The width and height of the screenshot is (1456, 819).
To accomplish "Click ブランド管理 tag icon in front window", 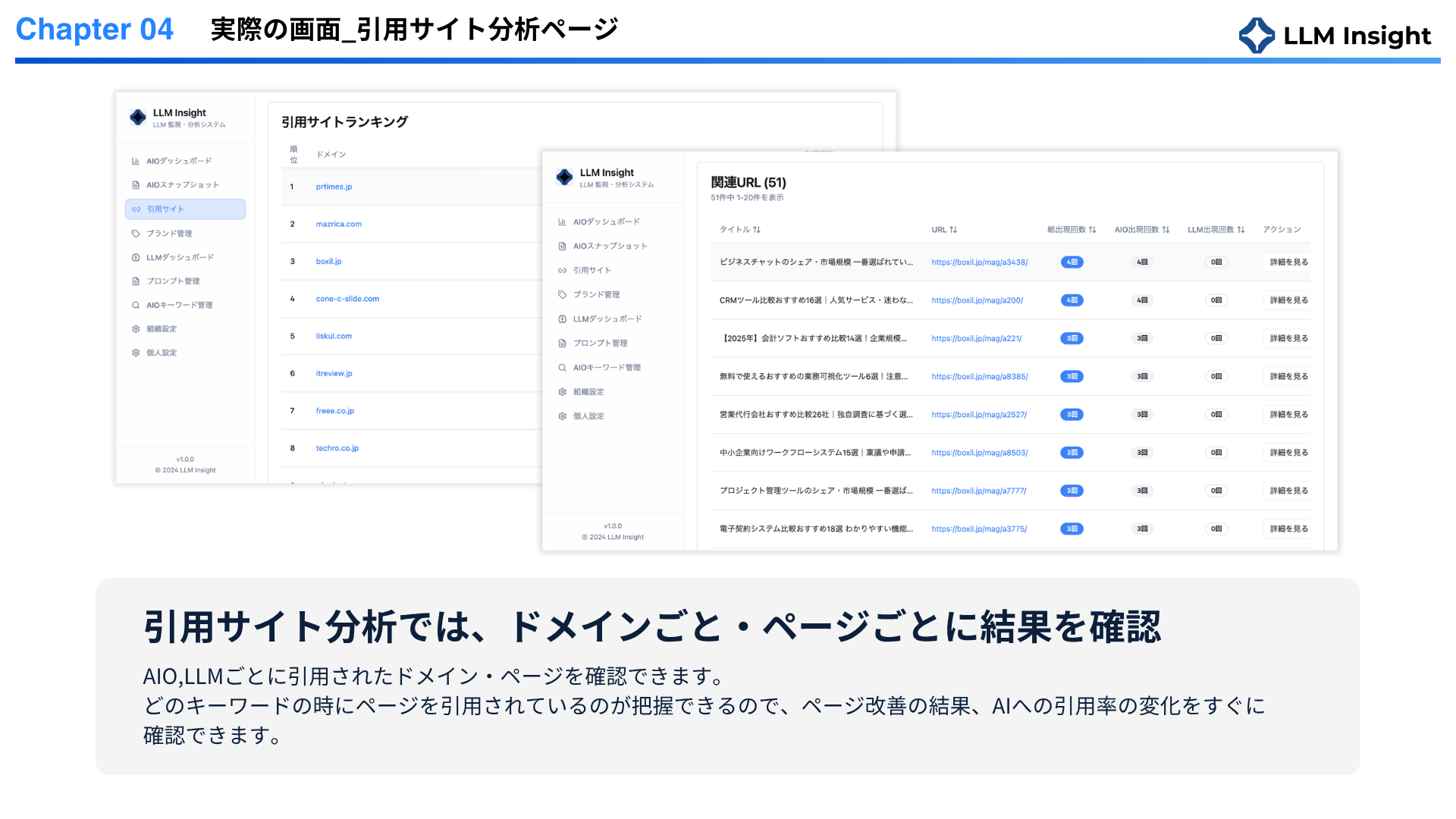I will pyautogui.click(x=562, y=295).
